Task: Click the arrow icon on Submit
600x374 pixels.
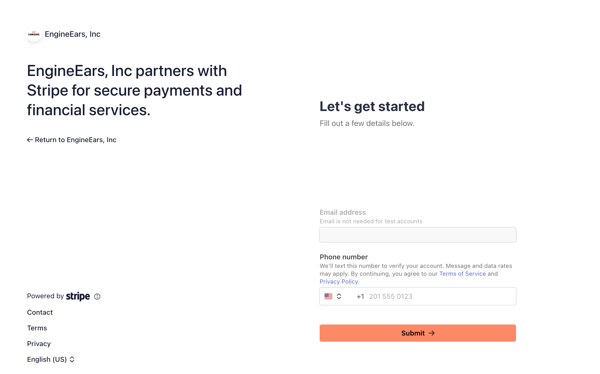Action: click(432, 333)
